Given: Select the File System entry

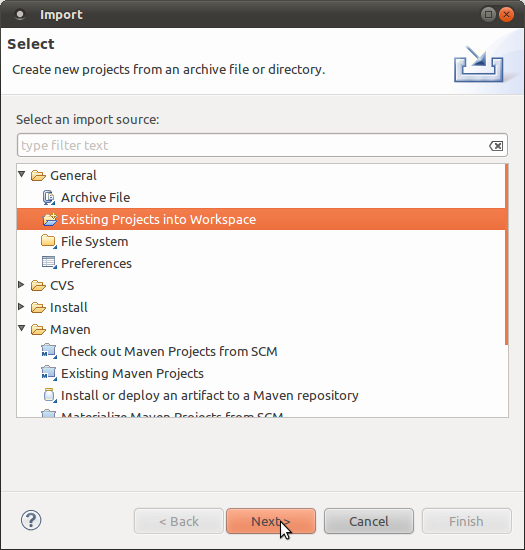Looking at the screenshot, I should [94, 242].
